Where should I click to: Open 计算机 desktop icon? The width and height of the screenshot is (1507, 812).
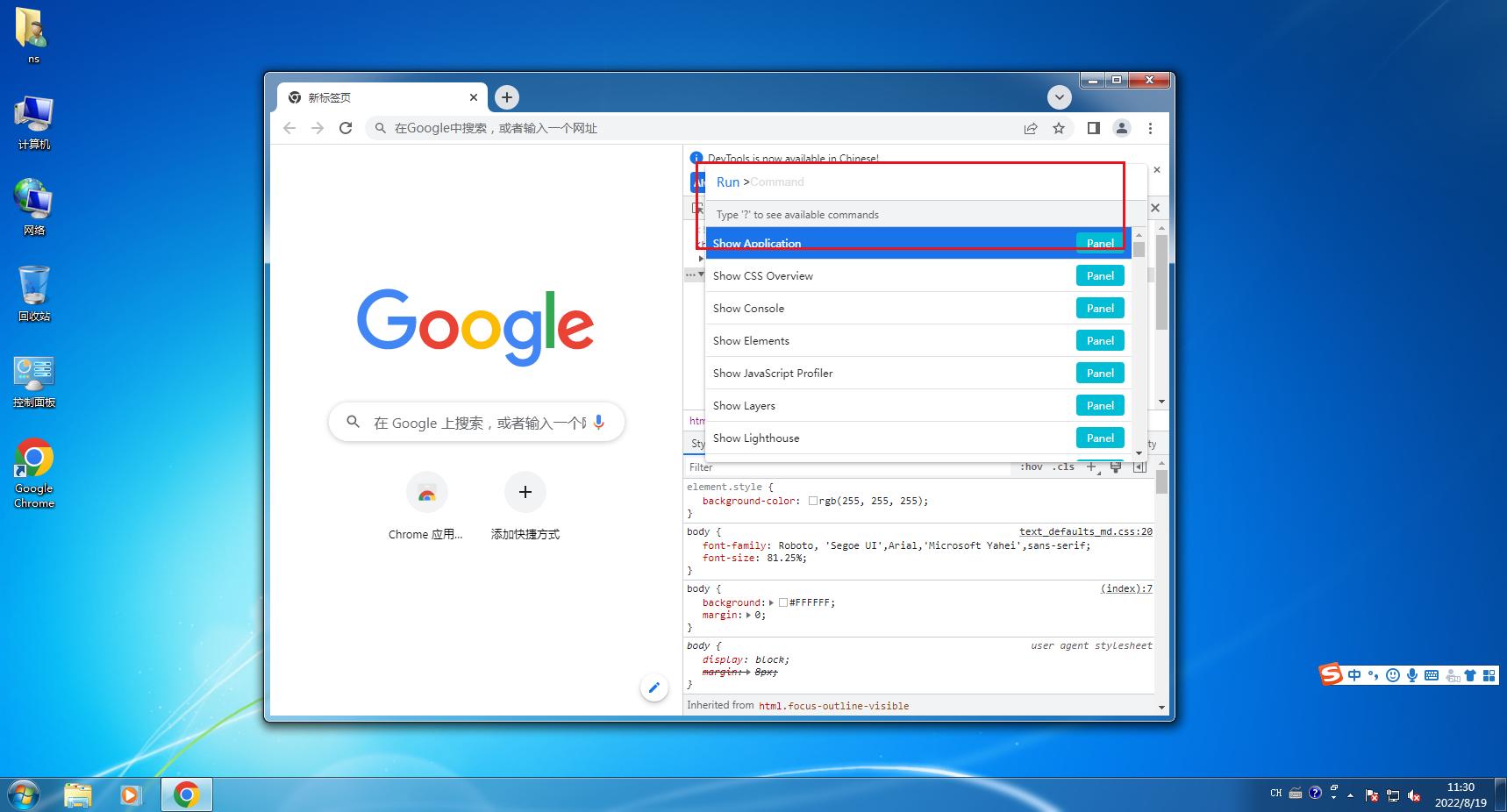33,123
